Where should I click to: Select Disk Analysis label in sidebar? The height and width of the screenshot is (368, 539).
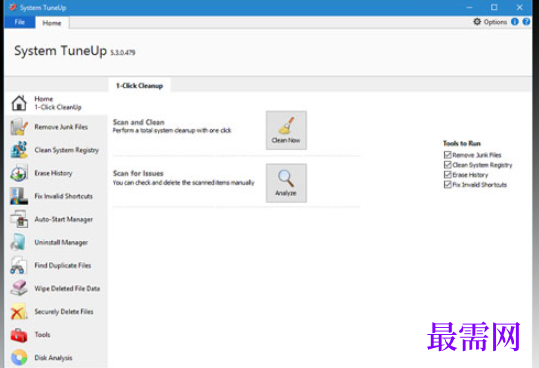click(53, 358)
